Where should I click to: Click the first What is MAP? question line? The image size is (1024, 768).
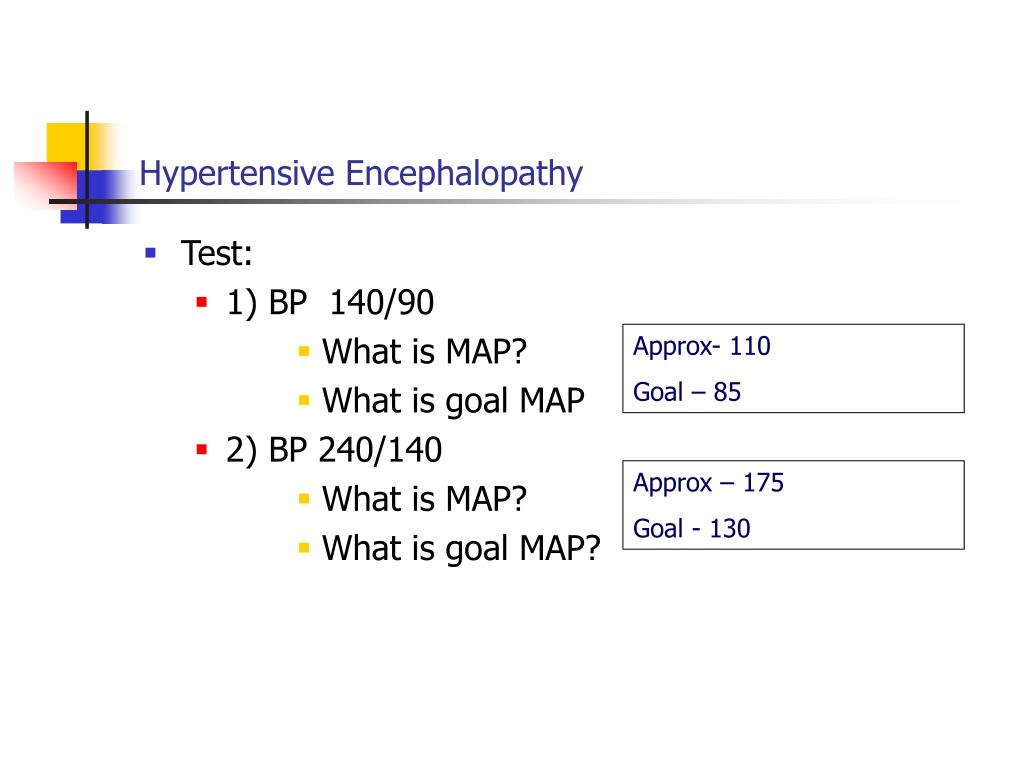424,351
